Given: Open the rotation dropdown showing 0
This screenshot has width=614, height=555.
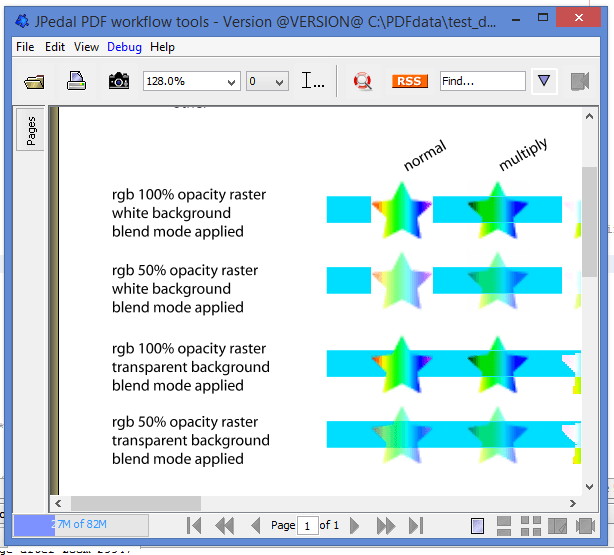Looking at the screenshot, I should pyautogui.click(x=267, y=82).
